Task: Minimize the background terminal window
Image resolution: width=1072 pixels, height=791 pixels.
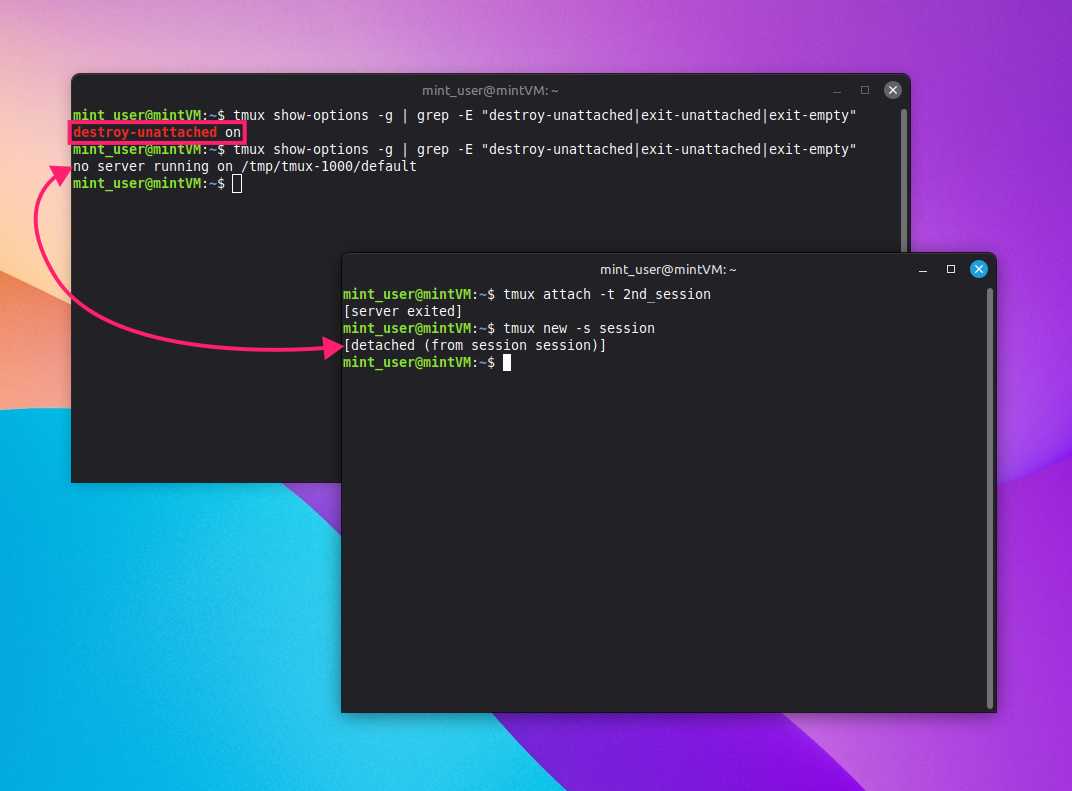Action: click(837, 91)
